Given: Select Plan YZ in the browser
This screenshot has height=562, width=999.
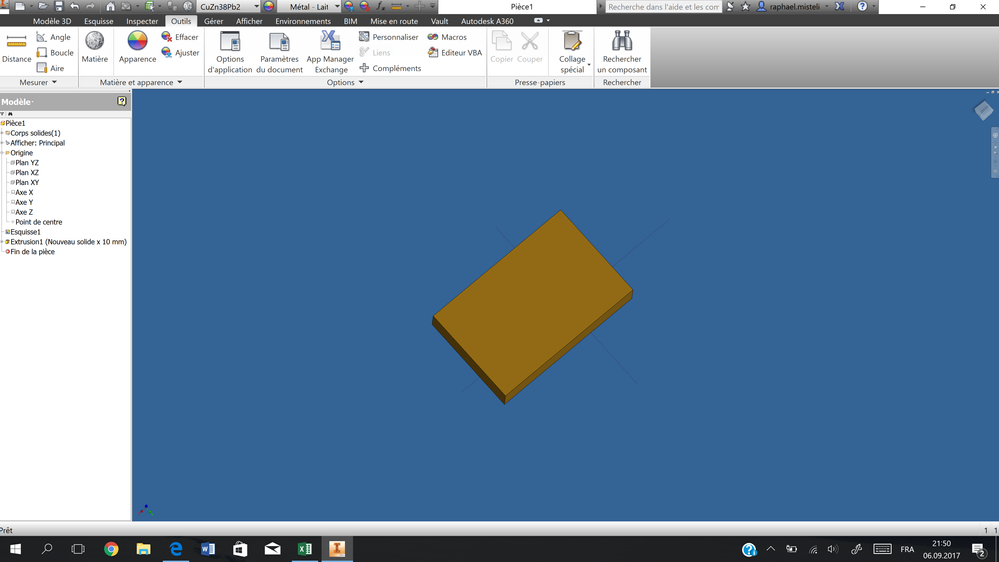Looking at the screenshot, I should [x=27, y=162].
